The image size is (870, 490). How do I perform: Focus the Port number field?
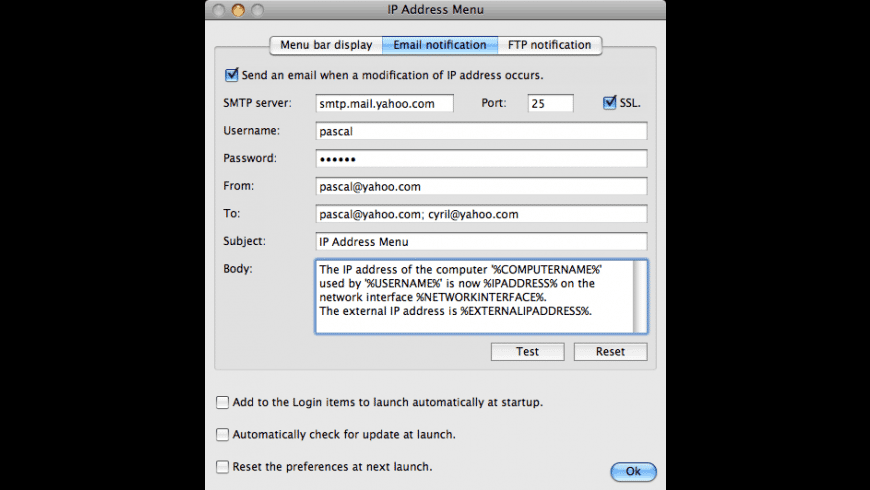[x=550, y=103]
